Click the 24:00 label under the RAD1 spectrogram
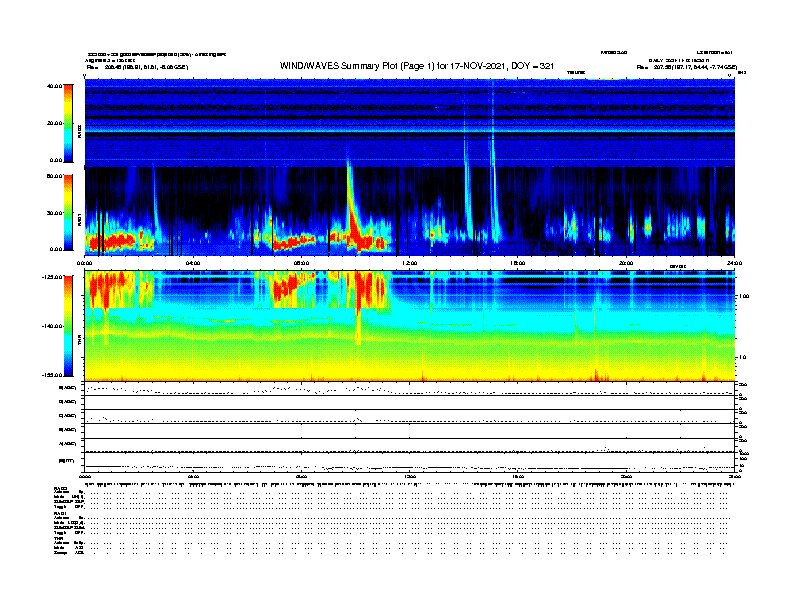The width and height of the screenshot is (792, 612). [734, 263]
